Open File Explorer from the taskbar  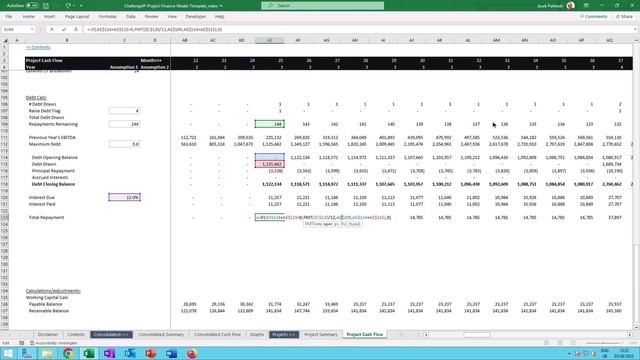coord(47,353)
